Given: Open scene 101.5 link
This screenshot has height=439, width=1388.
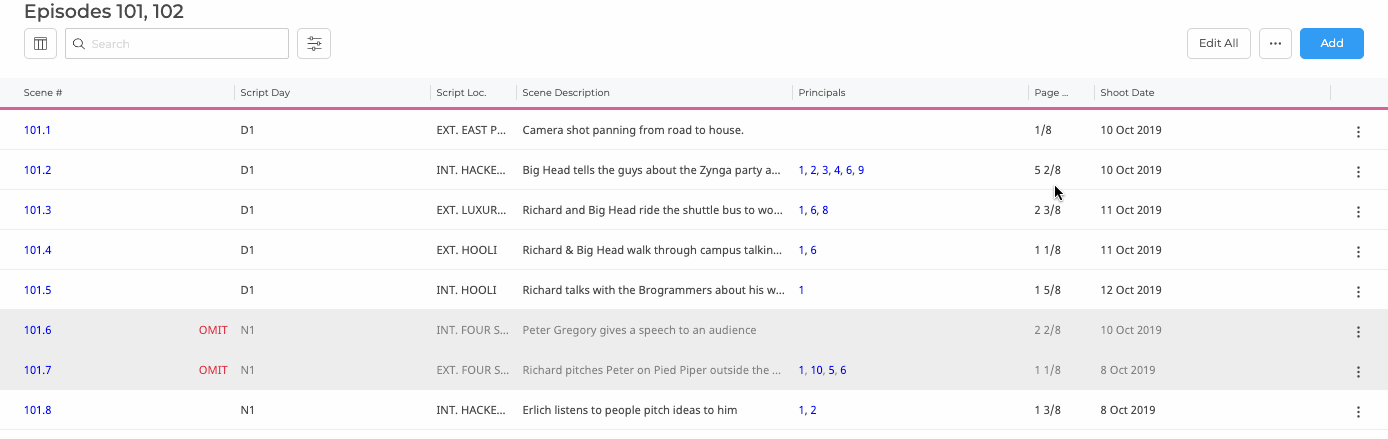Looking at the screenshot, I should (37, 291).
